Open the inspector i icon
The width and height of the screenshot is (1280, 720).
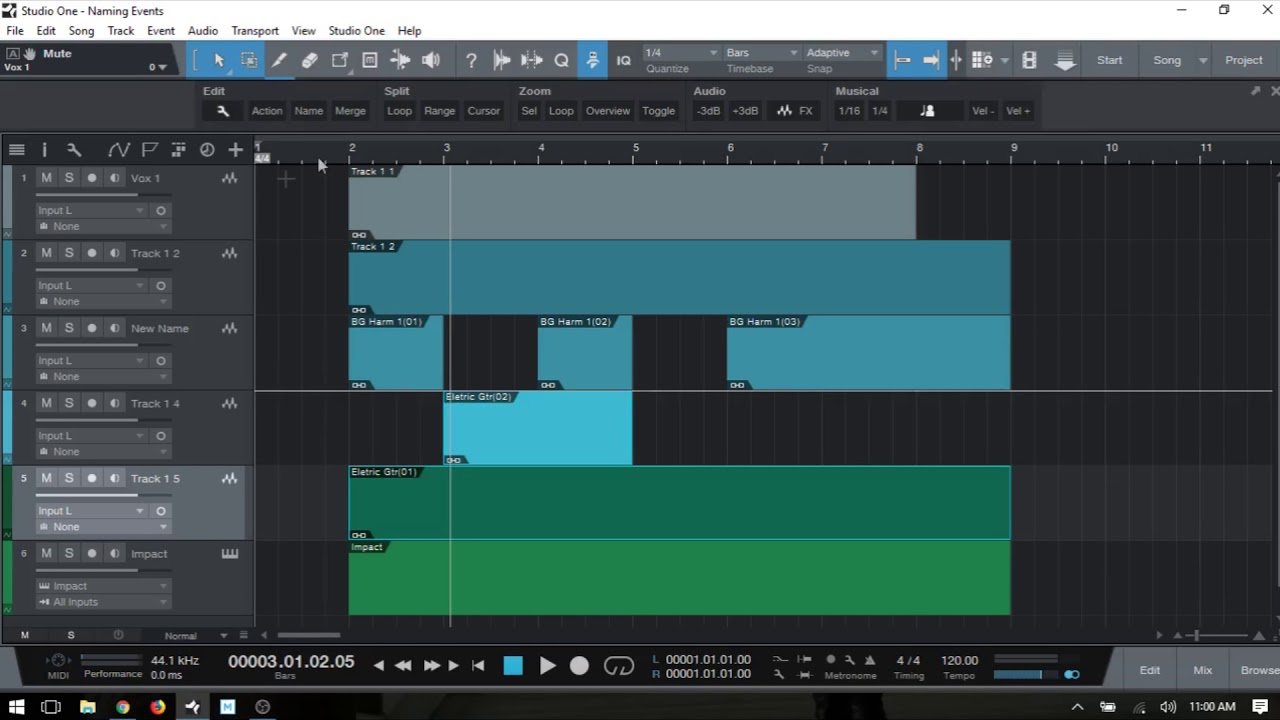click(44, 150)
